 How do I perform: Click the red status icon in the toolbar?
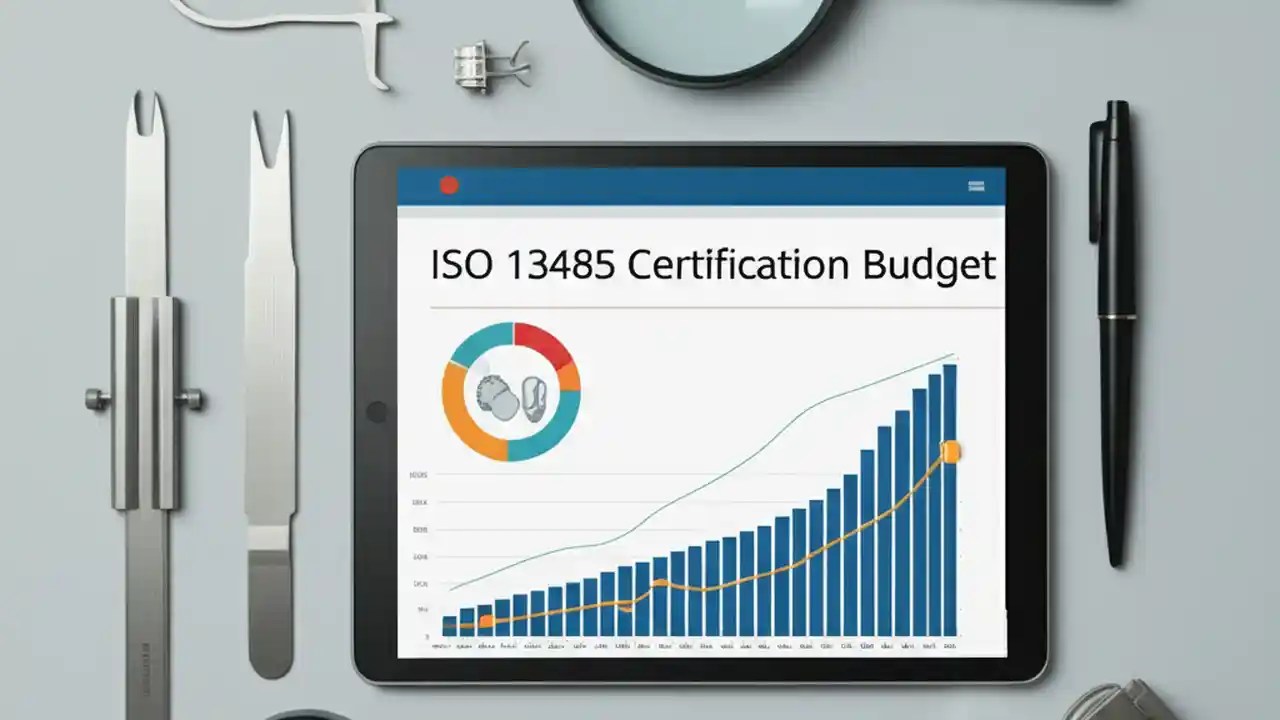coord(450,184)
